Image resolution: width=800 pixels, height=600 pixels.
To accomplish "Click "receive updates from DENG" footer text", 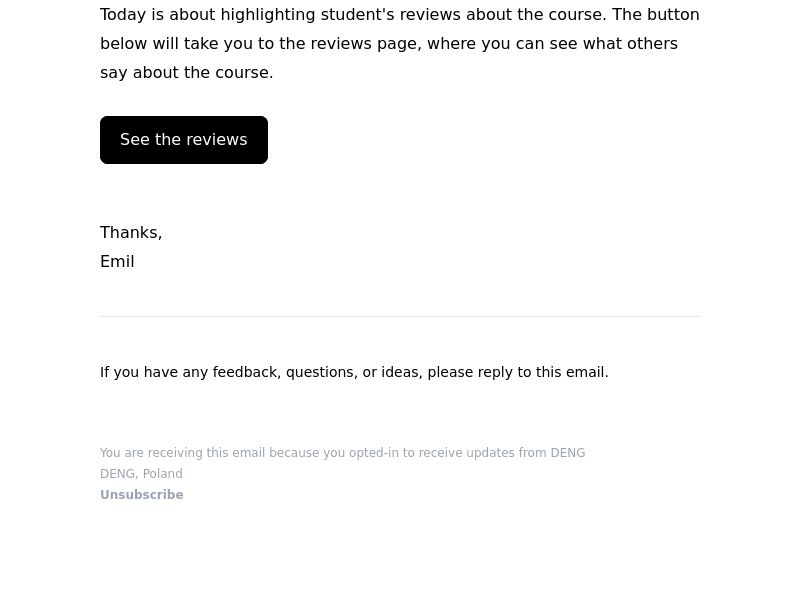I will click(502, 453).
